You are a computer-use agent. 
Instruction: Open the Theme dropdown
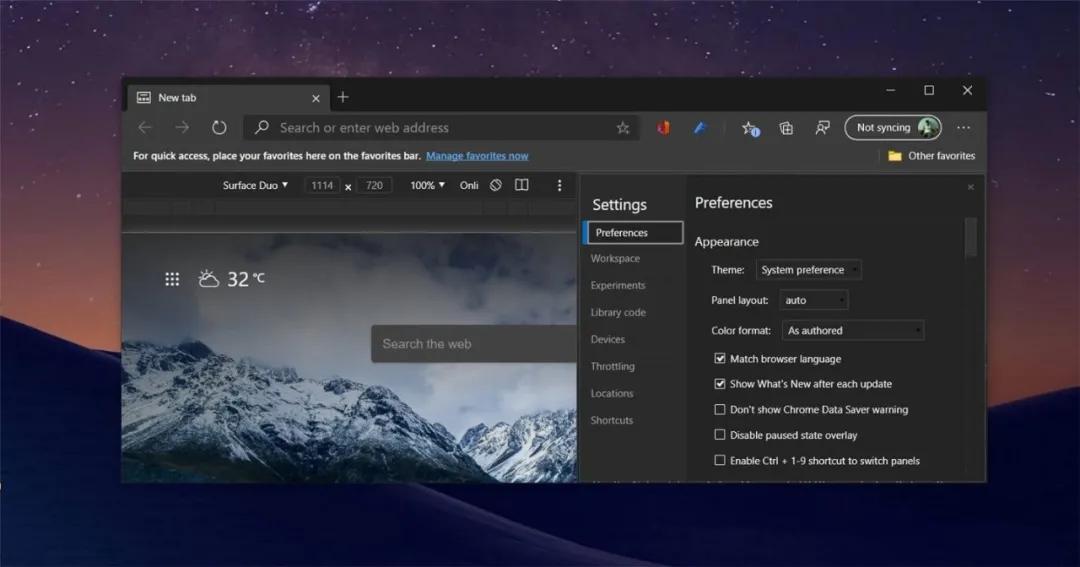point(808,270)
